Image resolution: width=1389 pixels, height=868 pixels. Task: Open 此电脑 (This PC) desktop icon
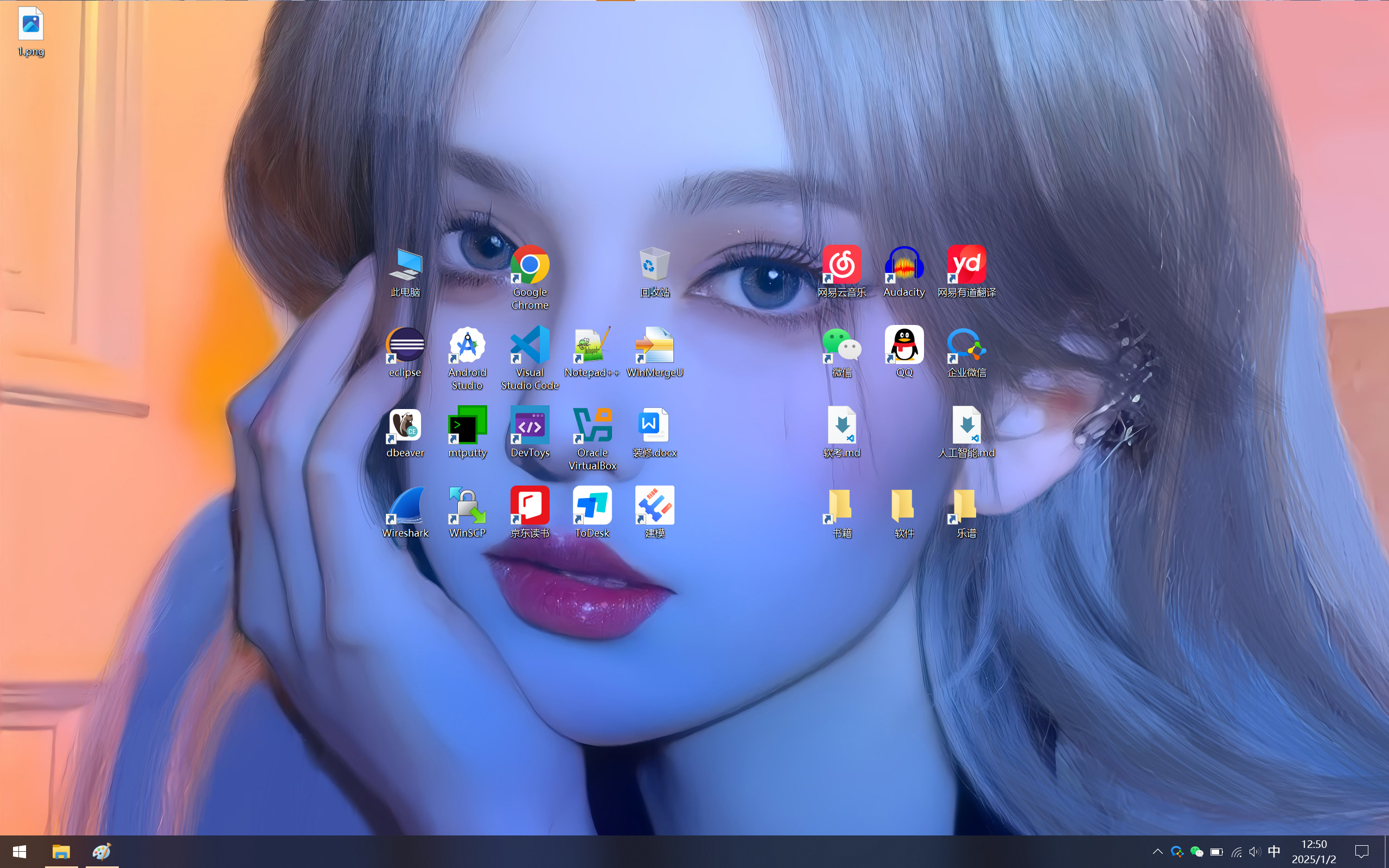405,272
